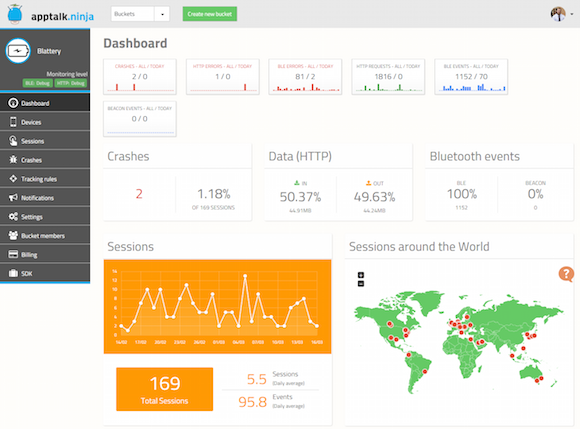The height and width of the screenshot is (429, 580).
Task: Click the orange OUT upload icon
Action: click(x=368, y=183)
